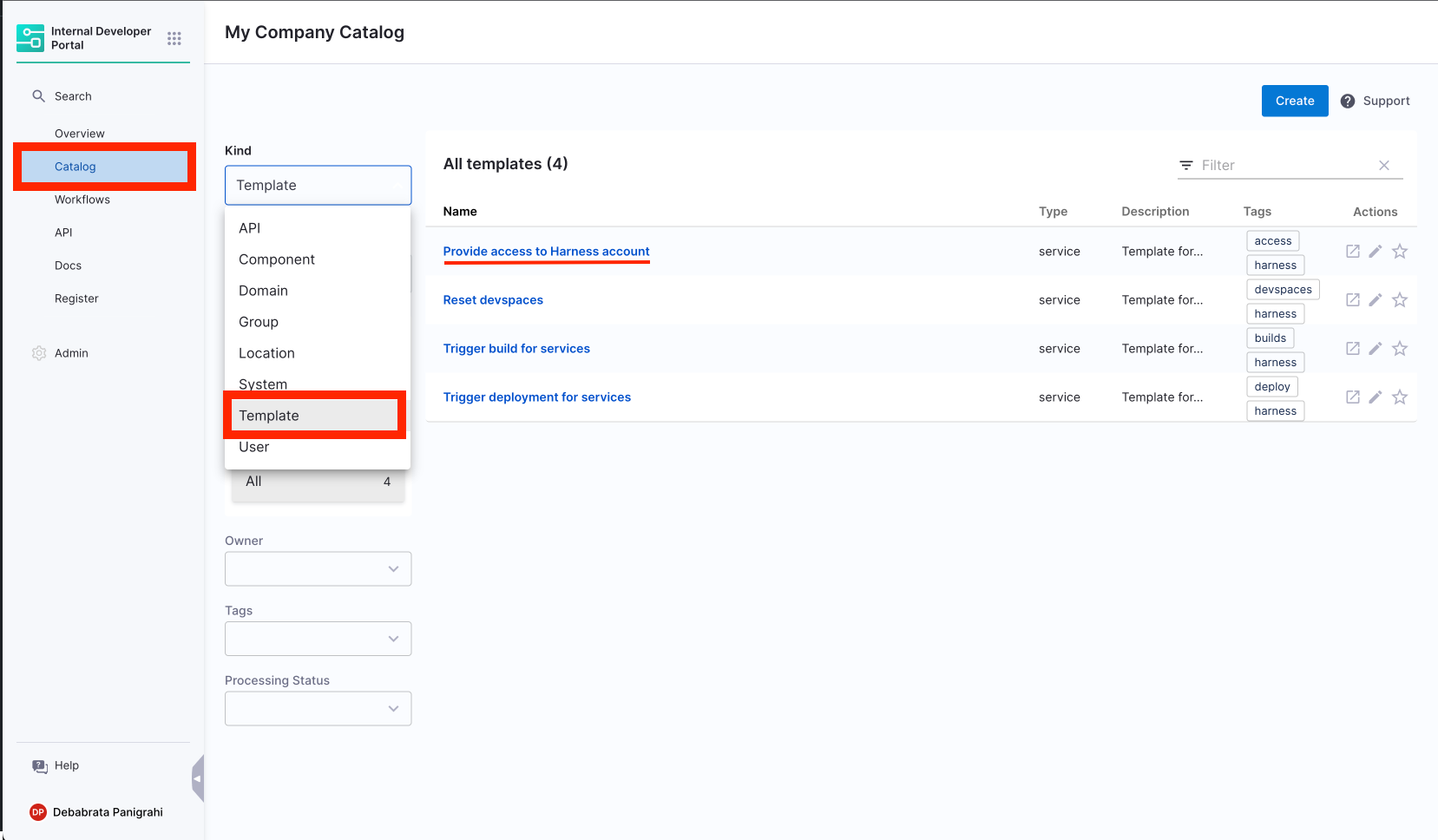
Task: Expand the Owner dropdown
Action: (x=318, y=569)
